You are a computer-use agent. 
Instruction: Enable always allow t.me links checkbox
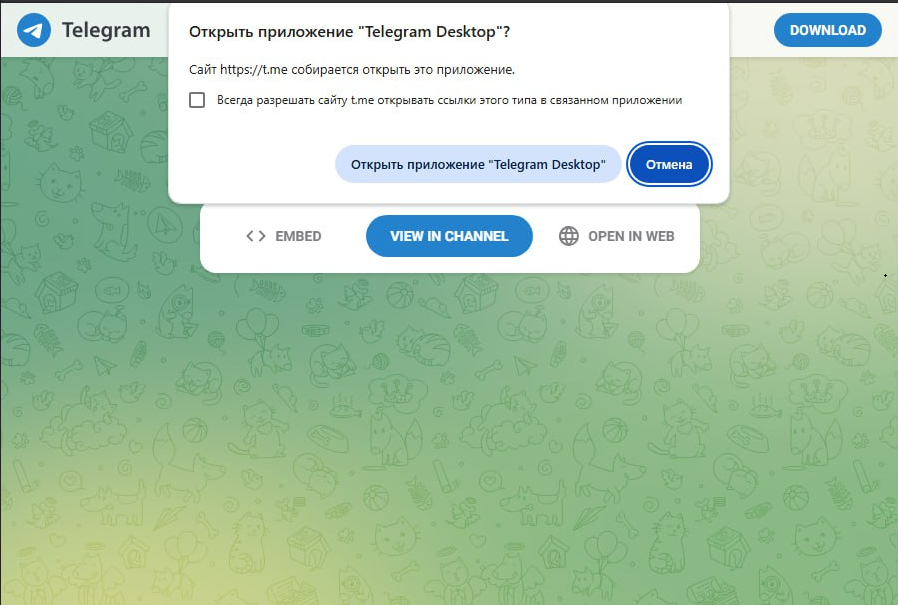coord(197,100)
